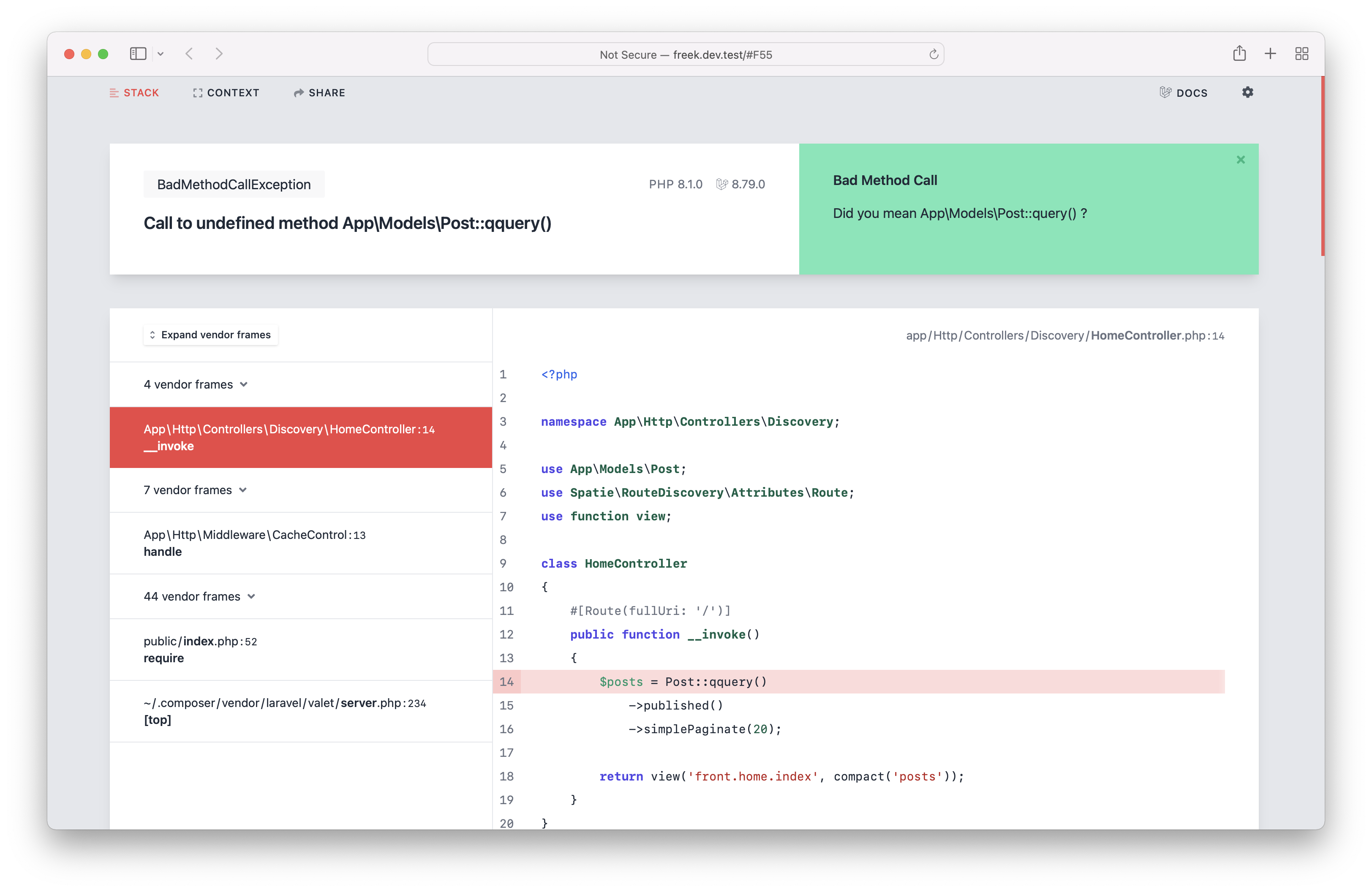The height and width of the screenshot is (892, 1372).
Task: Expand the 44 vendor frames section
Action: pos(196,596)
